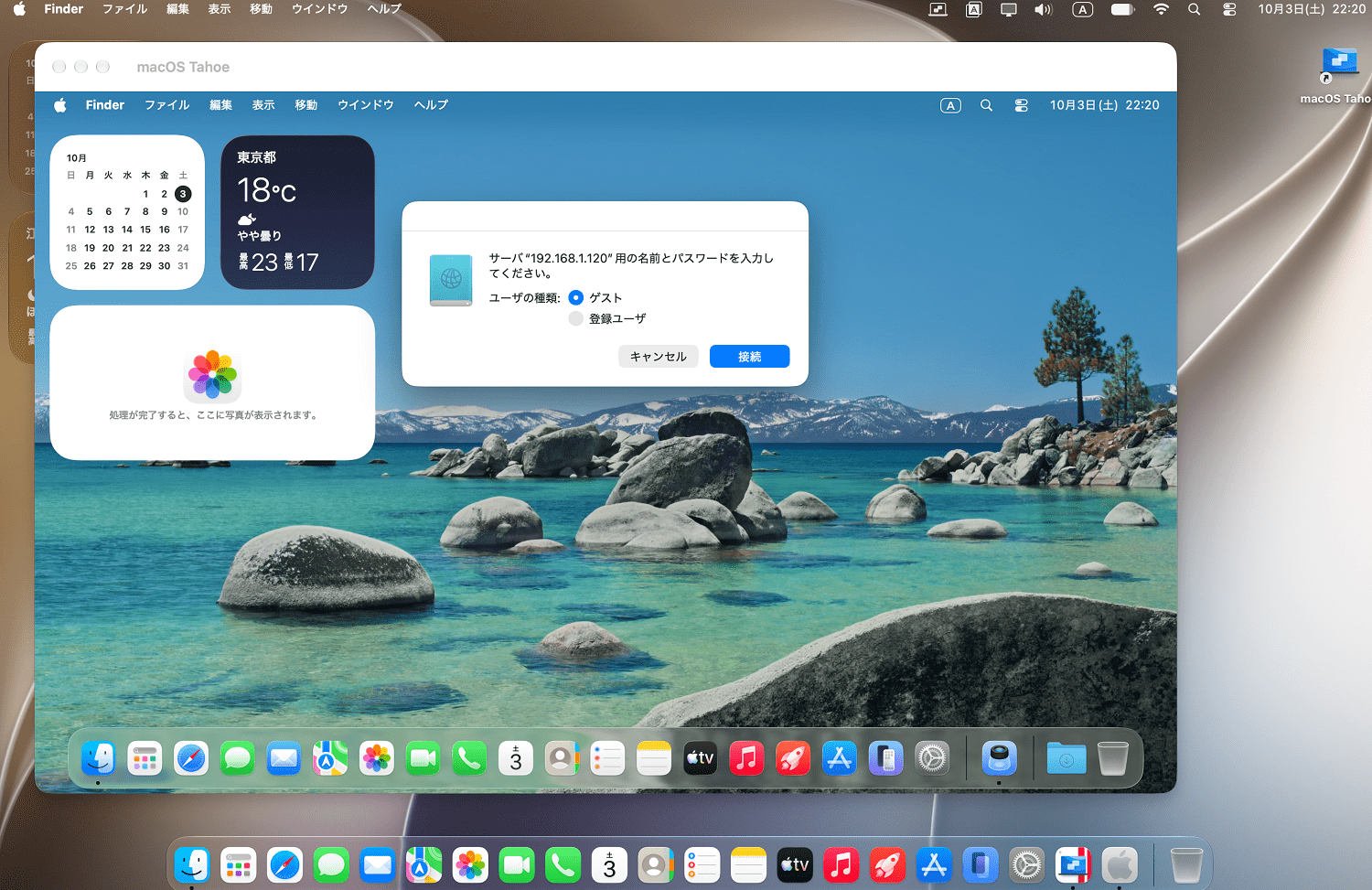The width and height of the screenshot is (1372, 890).
Task: Open iPhone Mirroring in the host dock
Action: (x=980, y=864)
